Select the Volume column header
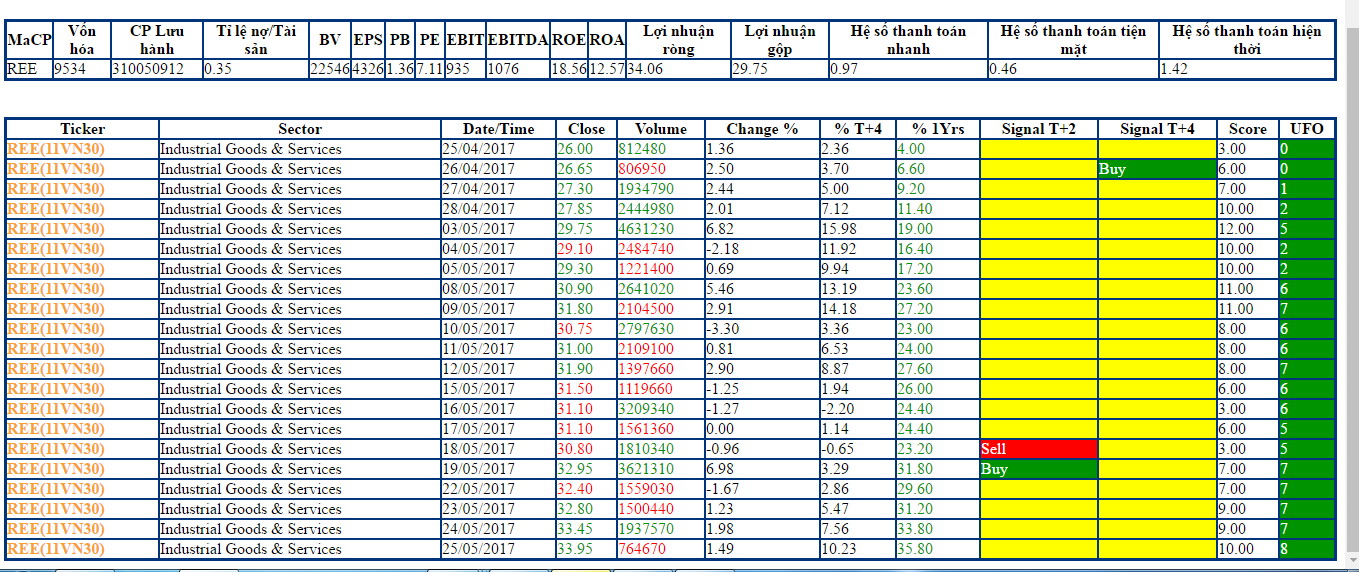The height and width of the screenshot is (572, 1359). point(661,129)
